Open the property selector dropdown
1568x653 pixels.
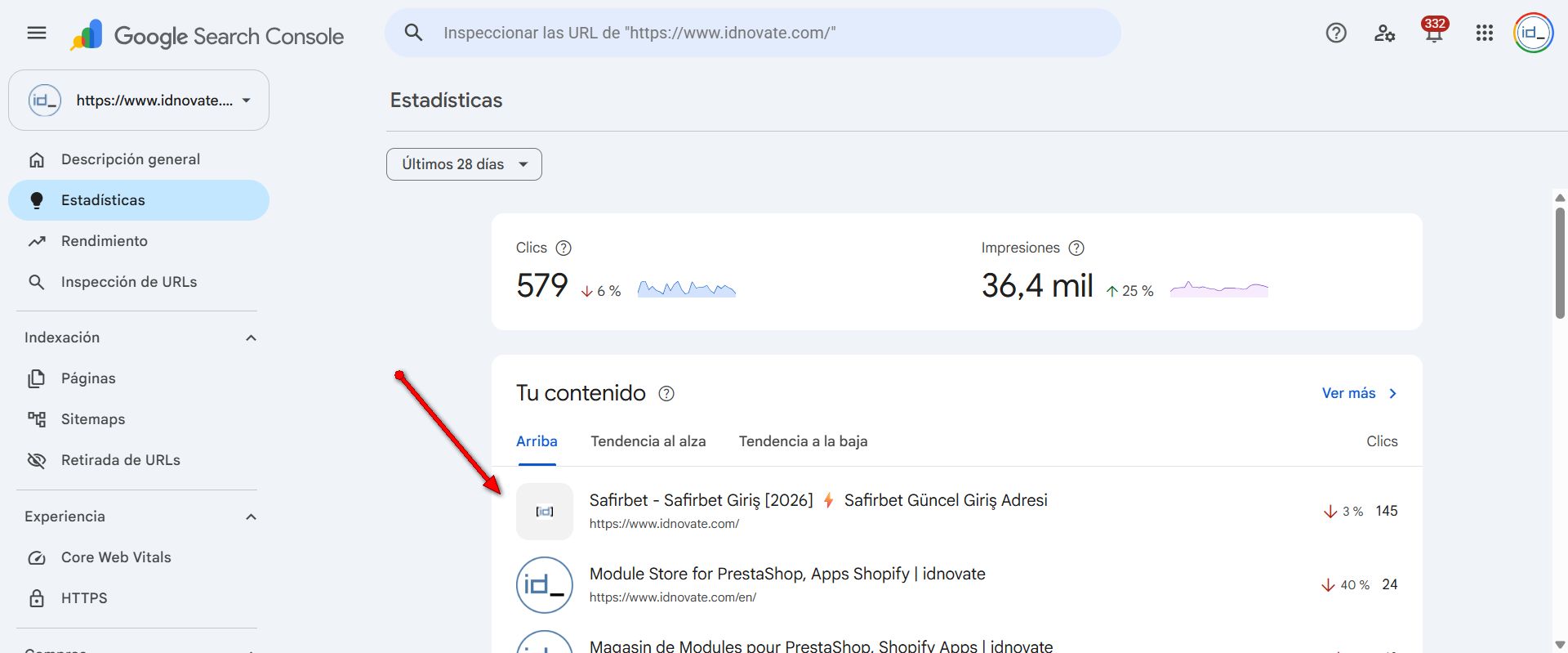click(x=139, y=101)
